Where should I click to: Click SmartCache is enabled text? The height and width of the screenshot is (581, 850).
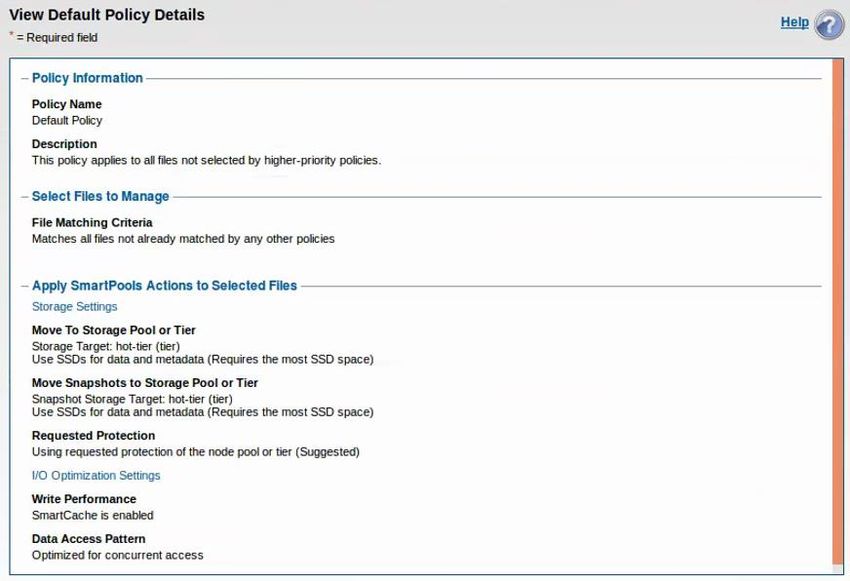[93, 515]
